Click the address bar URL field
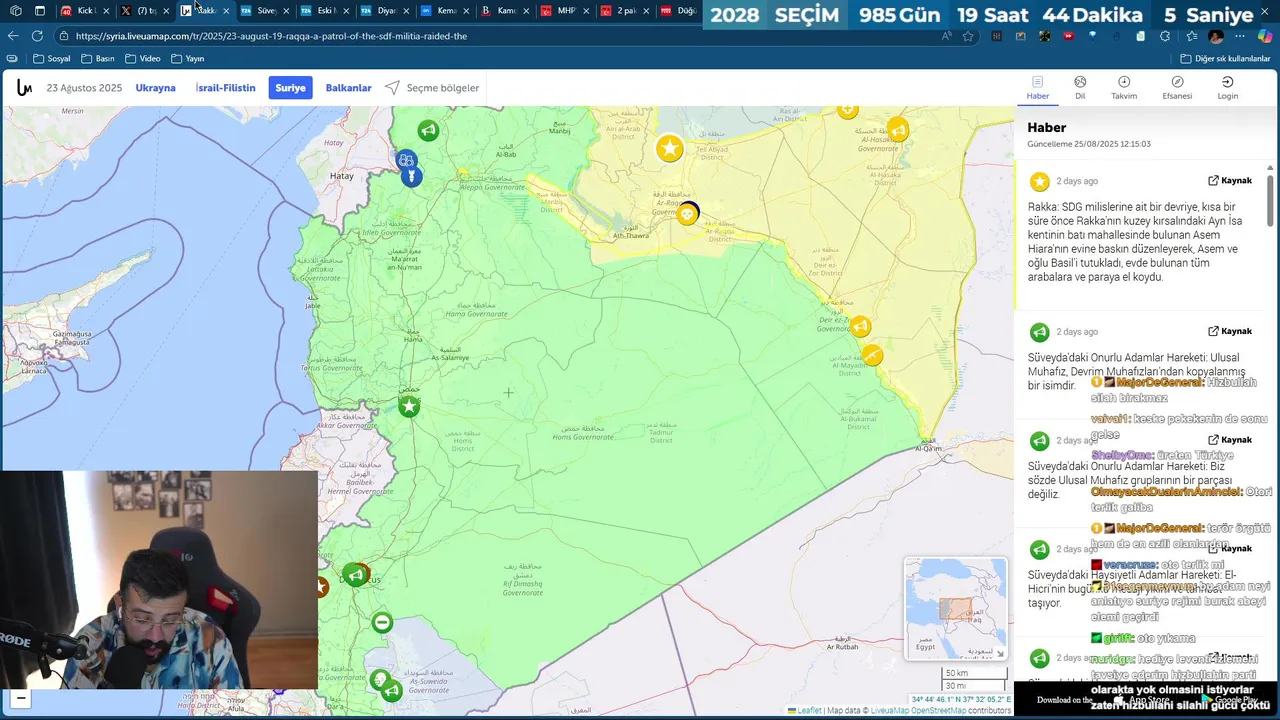The image size is (1280, 720). coord(500,36)
